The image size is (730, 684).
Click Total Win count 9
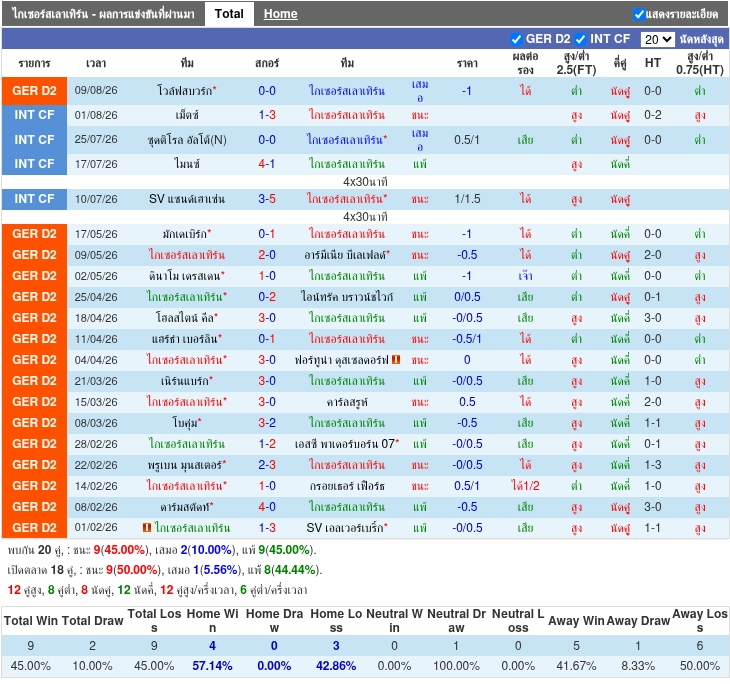pos(31,645)
